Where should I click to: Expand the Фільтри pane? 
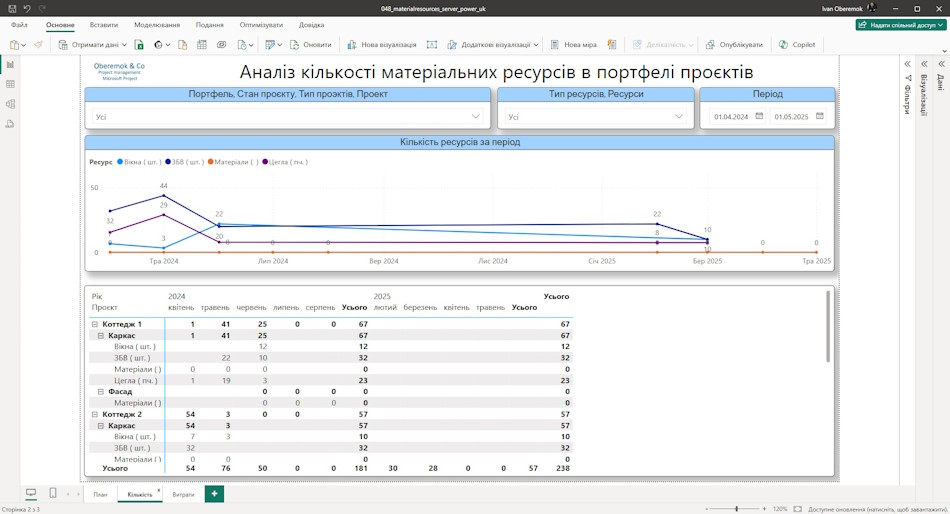pos(908,64)
